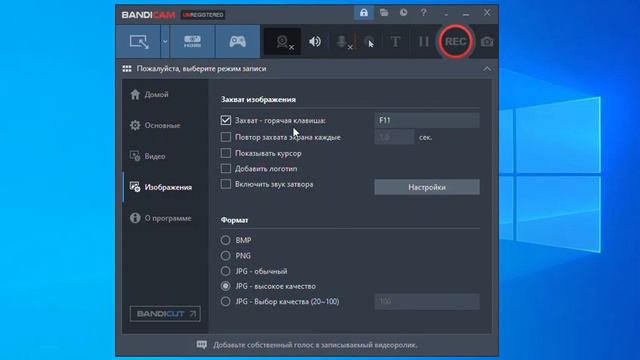
Task: Click the Основные gear icon
Action: [x=135, y=125]
